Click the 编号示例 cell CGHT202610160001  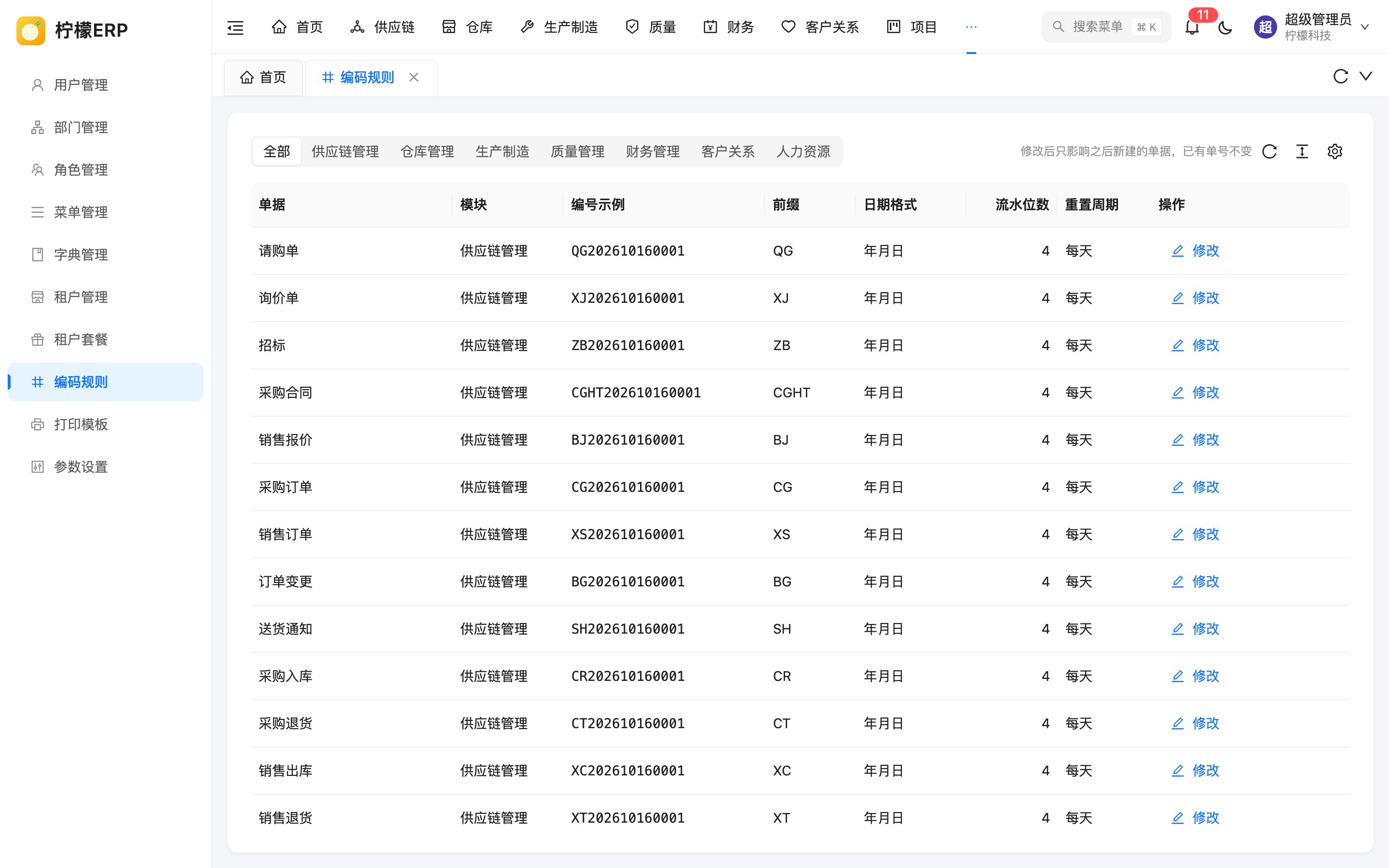(636, 393)
